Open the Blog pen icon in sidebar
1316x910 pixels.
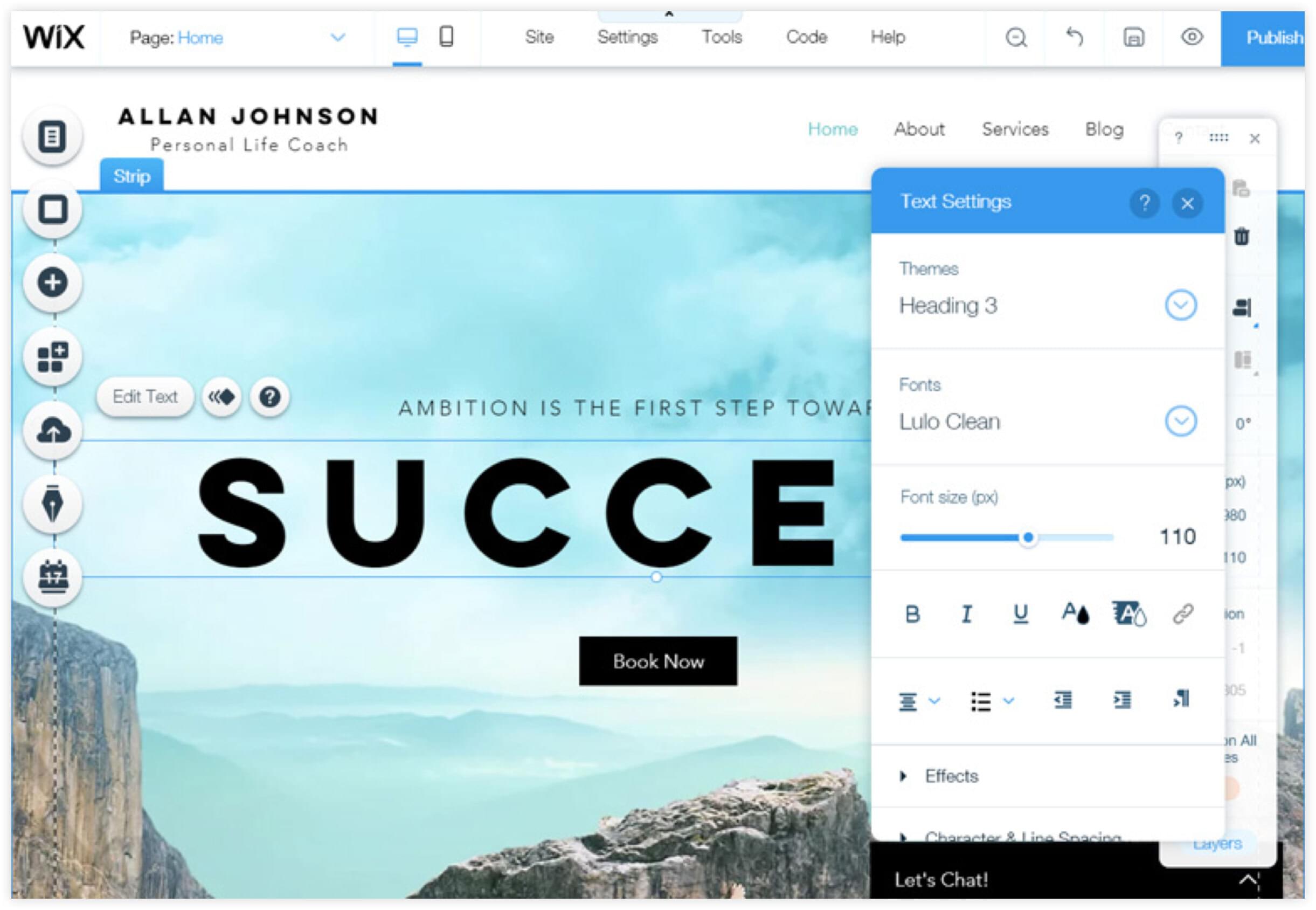coord(52,504)
